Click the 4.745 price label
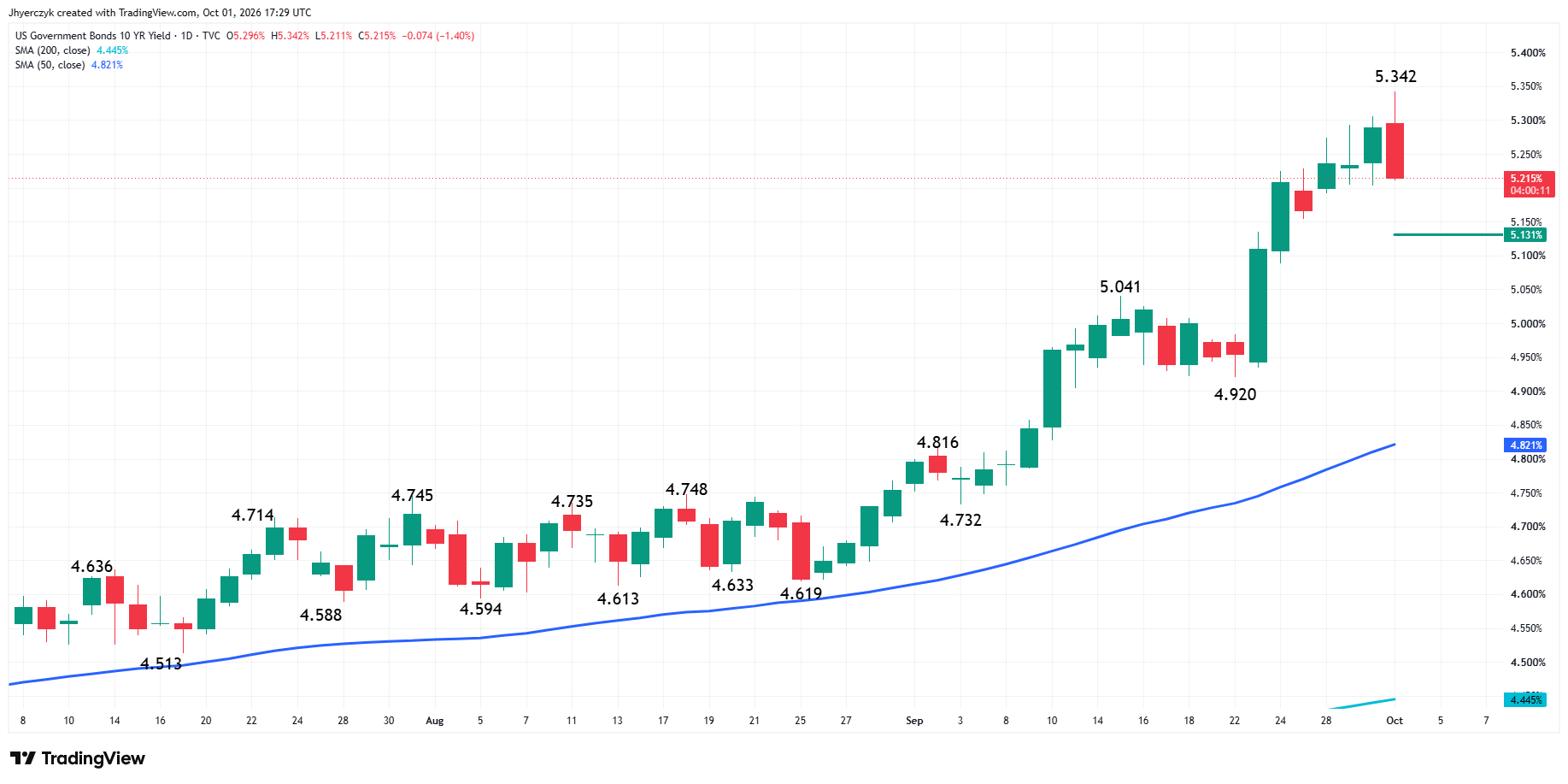 (x=412, y=496)
